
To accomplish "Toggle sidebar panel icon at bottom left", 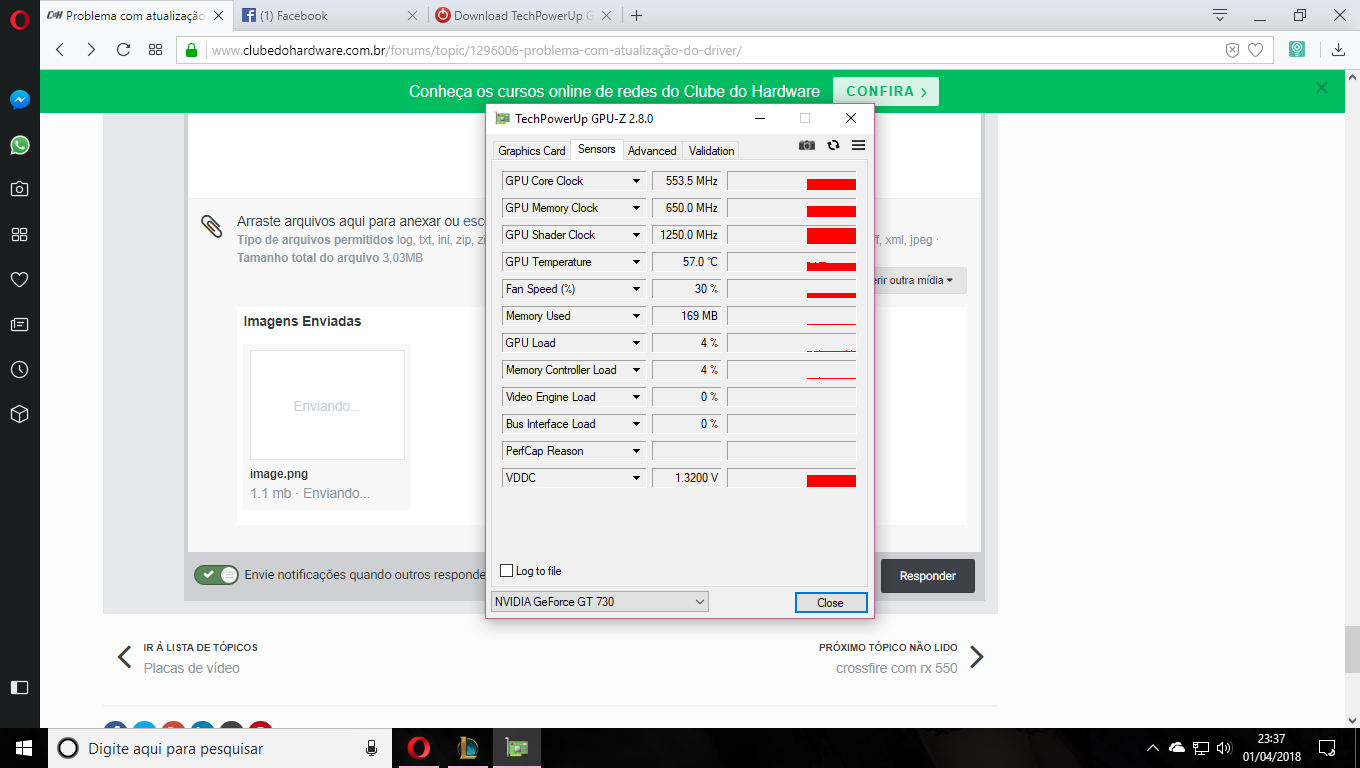I will [x=19, y=687].
